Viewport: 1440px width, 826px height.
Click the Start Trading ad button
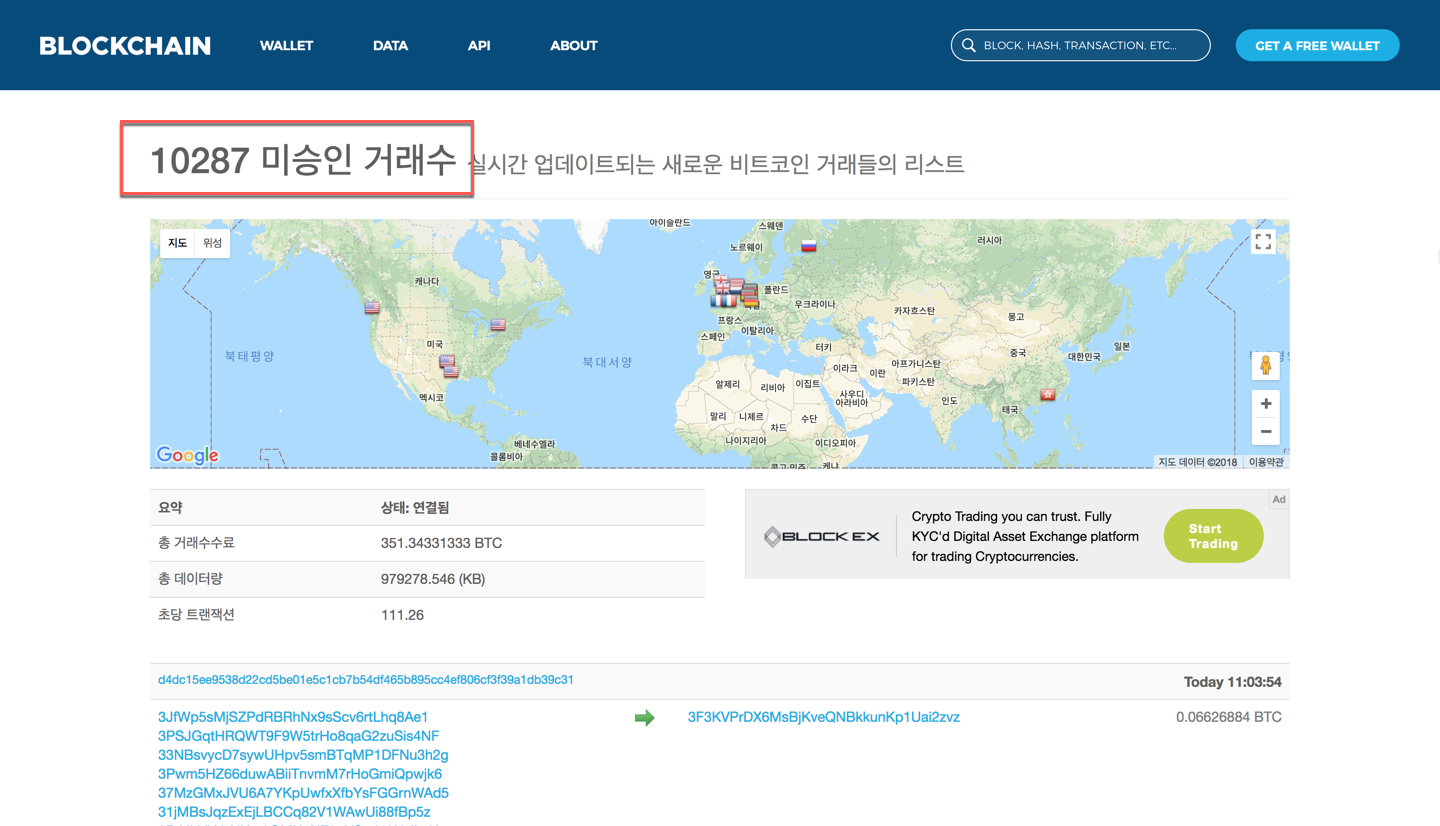[1213, 536]
